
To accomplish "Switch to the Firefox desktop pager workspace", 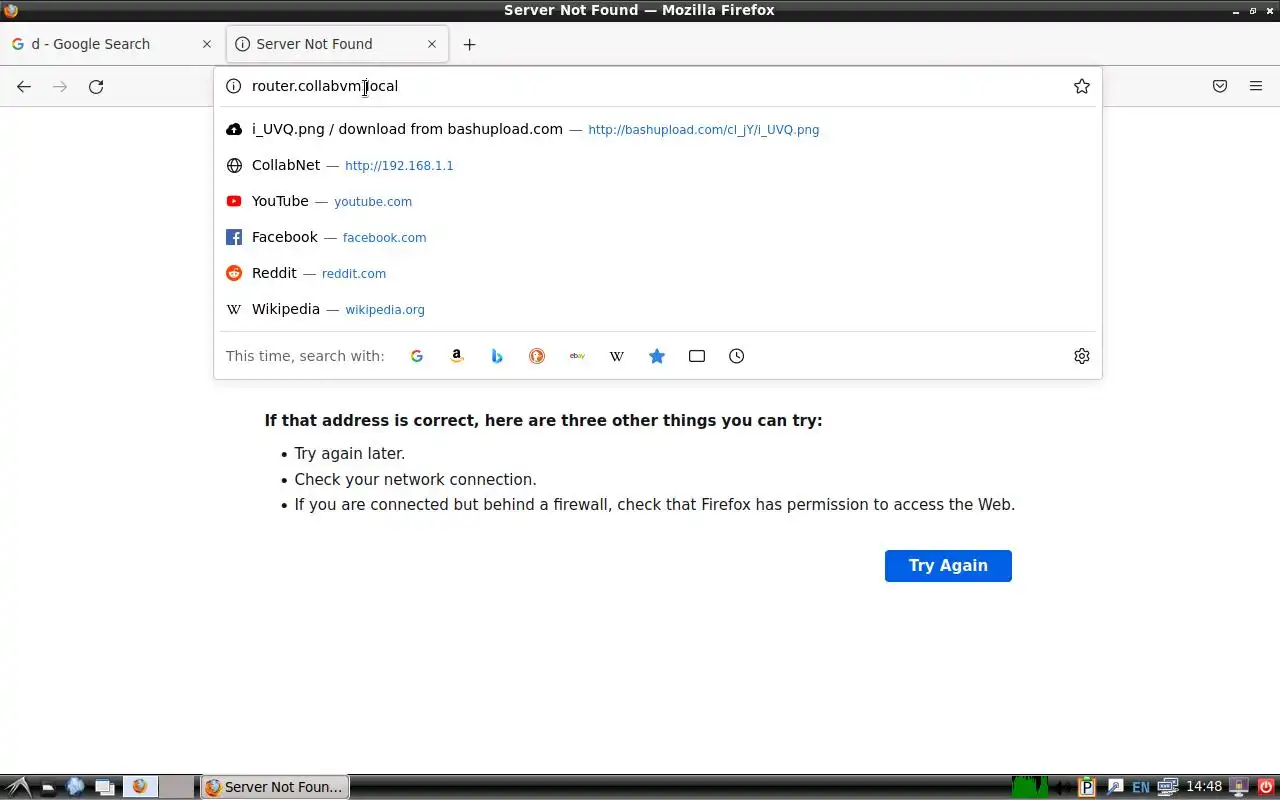I will coord(140,787).
